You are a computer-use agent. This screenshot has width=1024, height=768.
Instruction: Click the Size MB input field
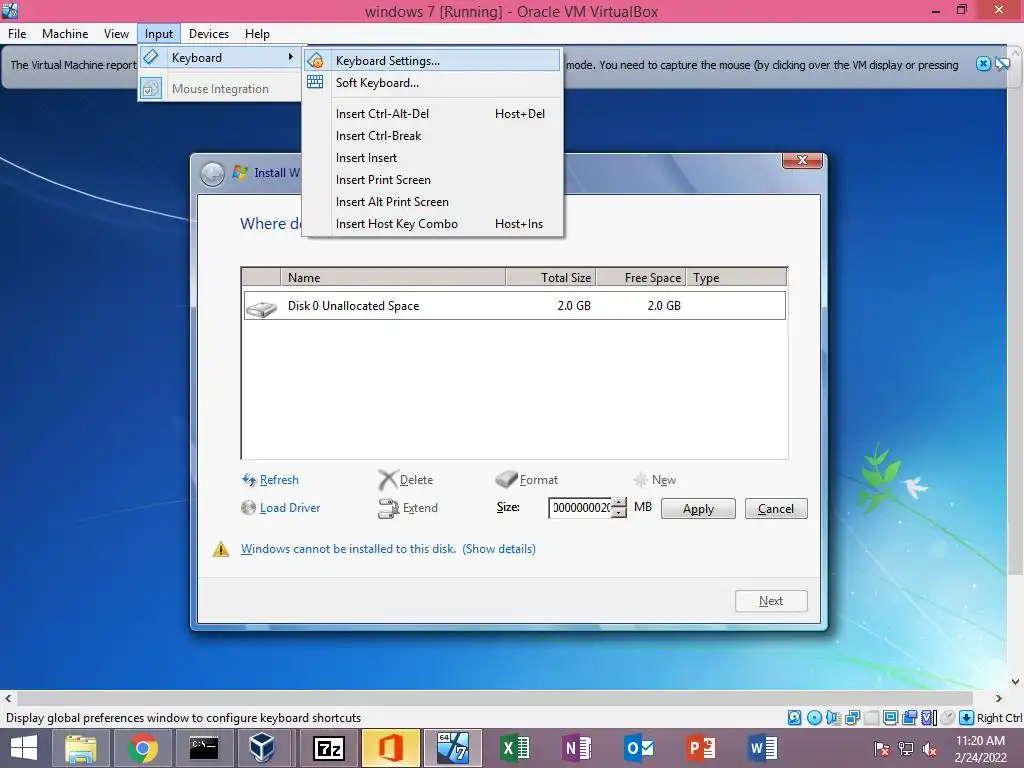point(580,508)
